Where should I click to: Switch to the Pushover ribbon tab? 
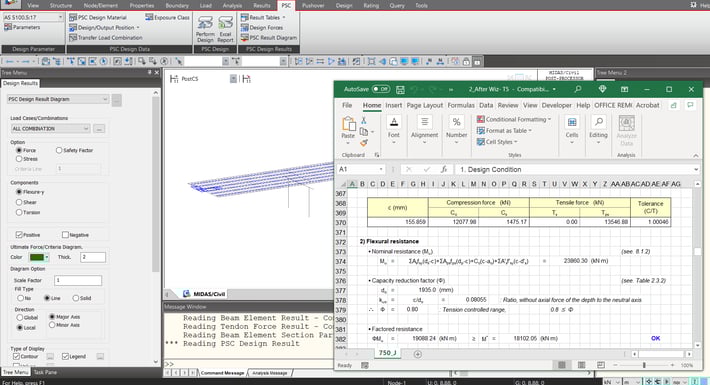(x=313, y=5)
